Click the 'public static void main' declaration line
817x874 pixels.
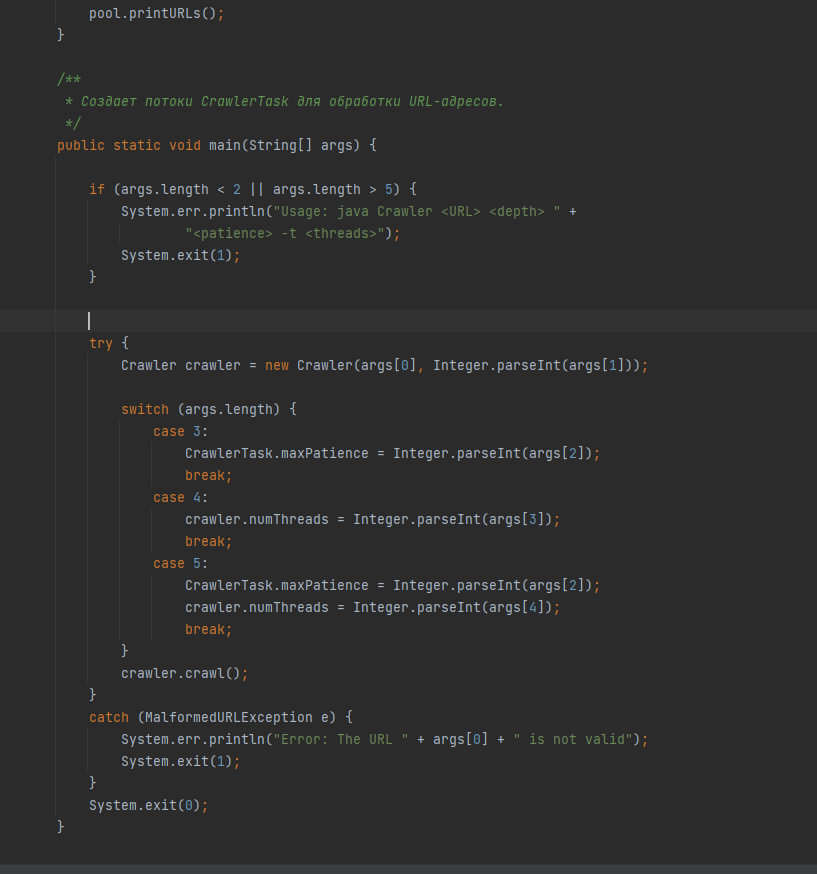point(217,145)
